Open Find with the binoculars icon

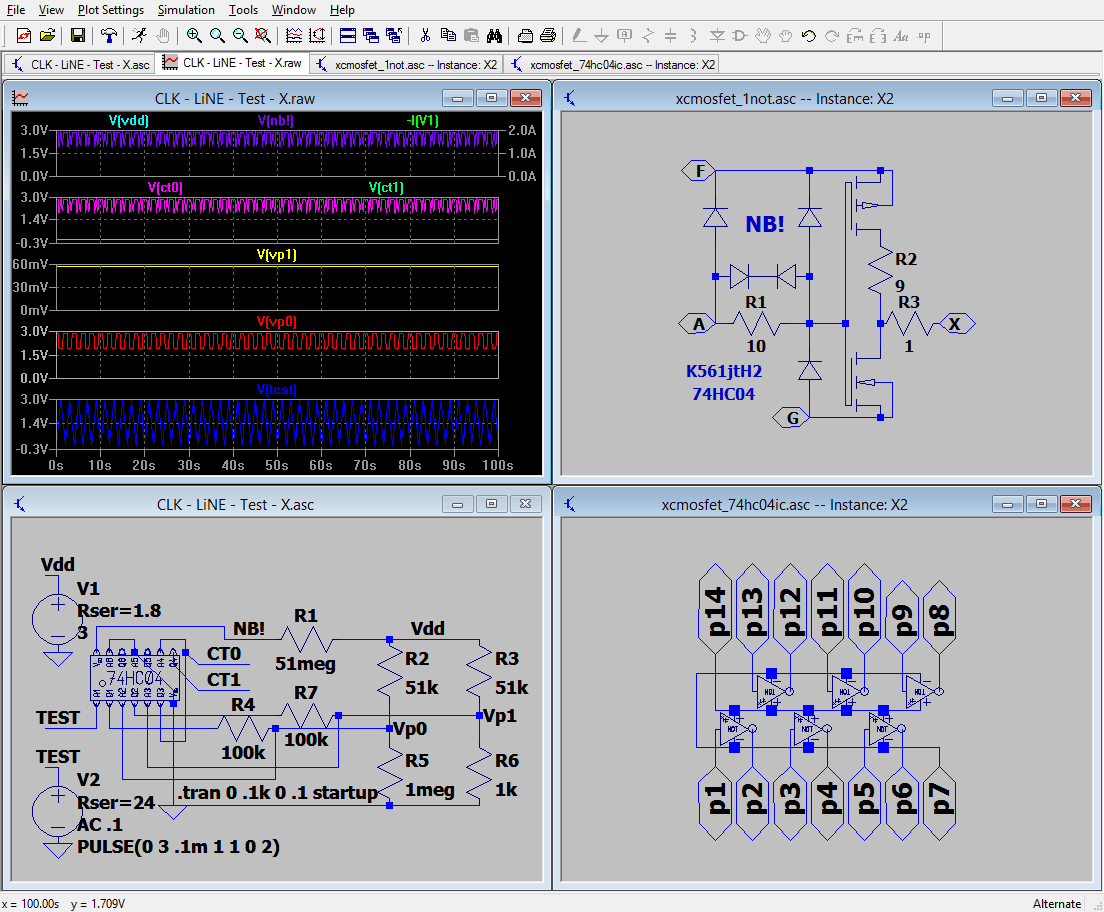[x=494, y=36]
